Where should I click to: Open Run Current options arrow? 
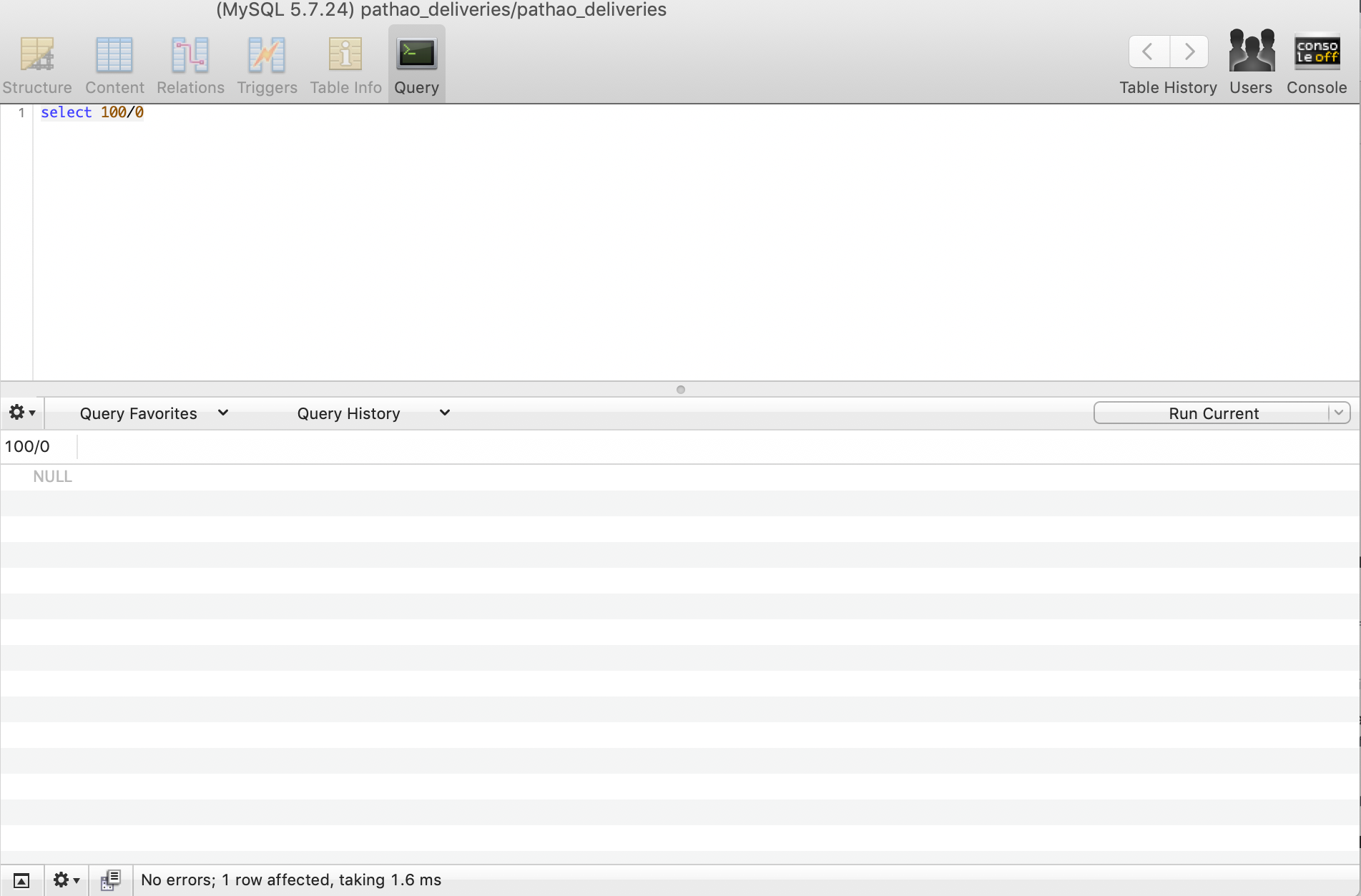point(1339,413)
